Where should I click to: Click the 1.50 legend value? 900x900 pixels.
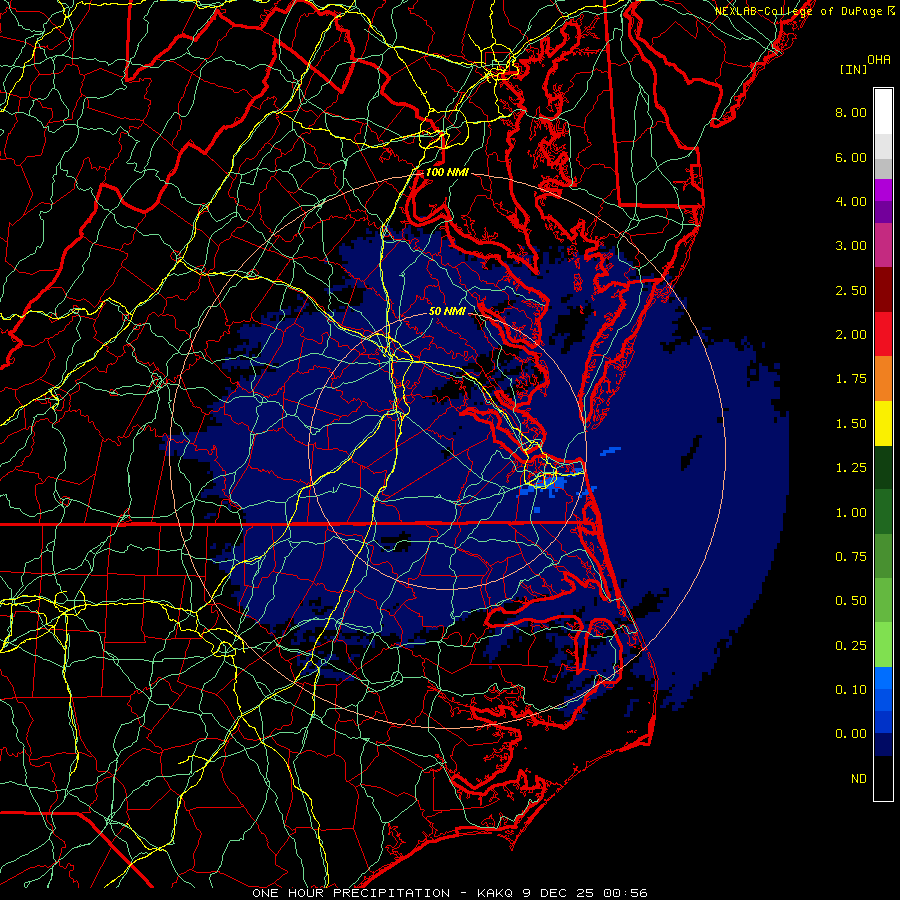(851, 424)
